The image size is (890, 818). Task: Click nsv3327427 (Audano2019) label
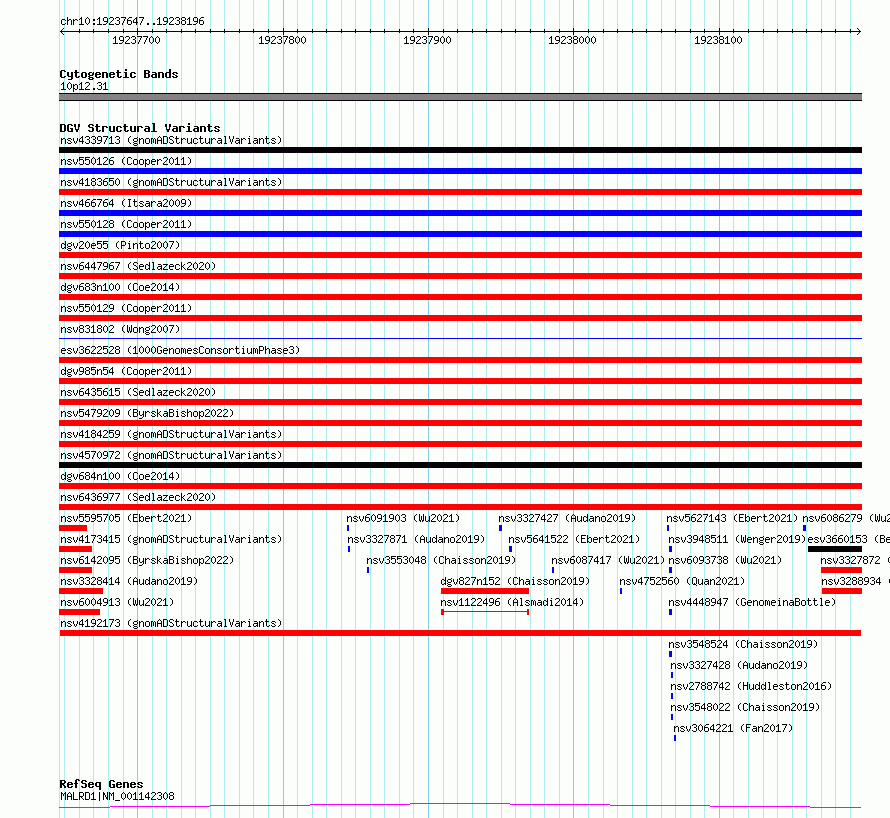point(567,518)
